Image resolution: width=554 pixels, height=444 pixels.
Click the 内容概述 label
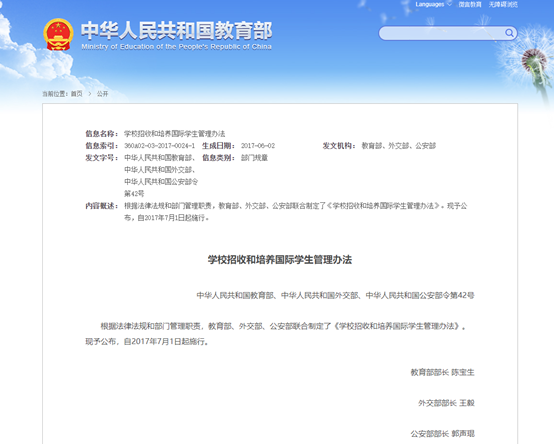(x=101, y=206)
